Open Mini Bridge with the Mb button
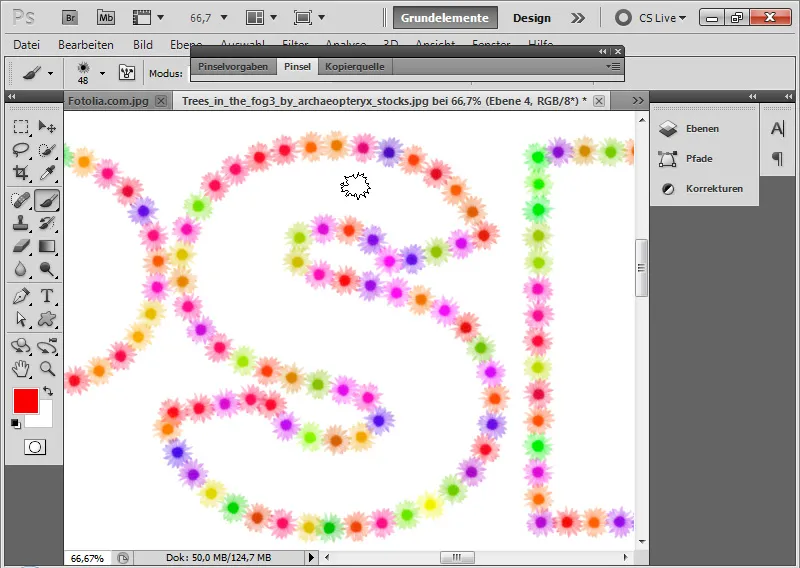Viewport: 800px width, 568px height. click(106, 18)
